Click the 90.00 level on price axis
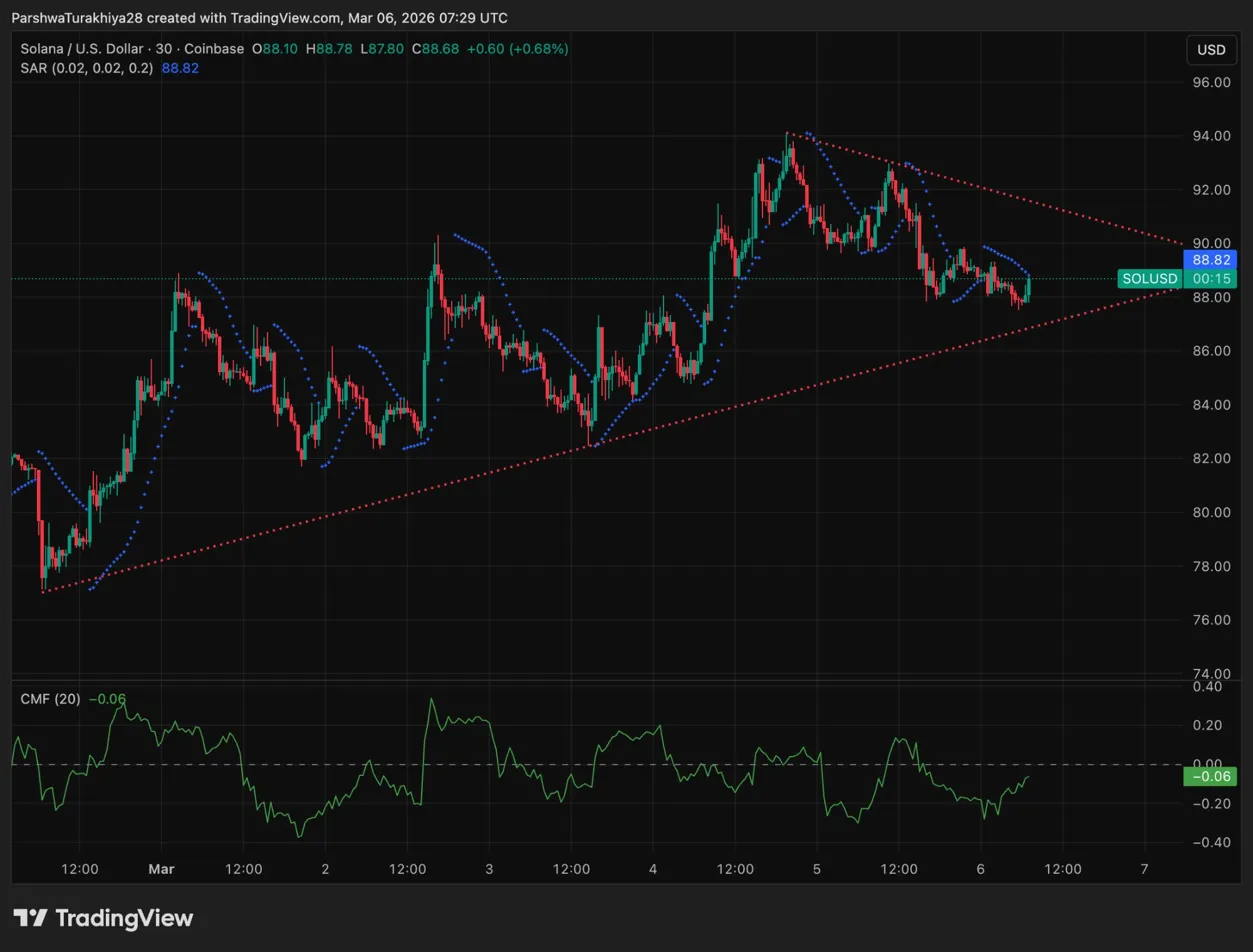Screen dimensions: 1253x952 click(1210, 243)
